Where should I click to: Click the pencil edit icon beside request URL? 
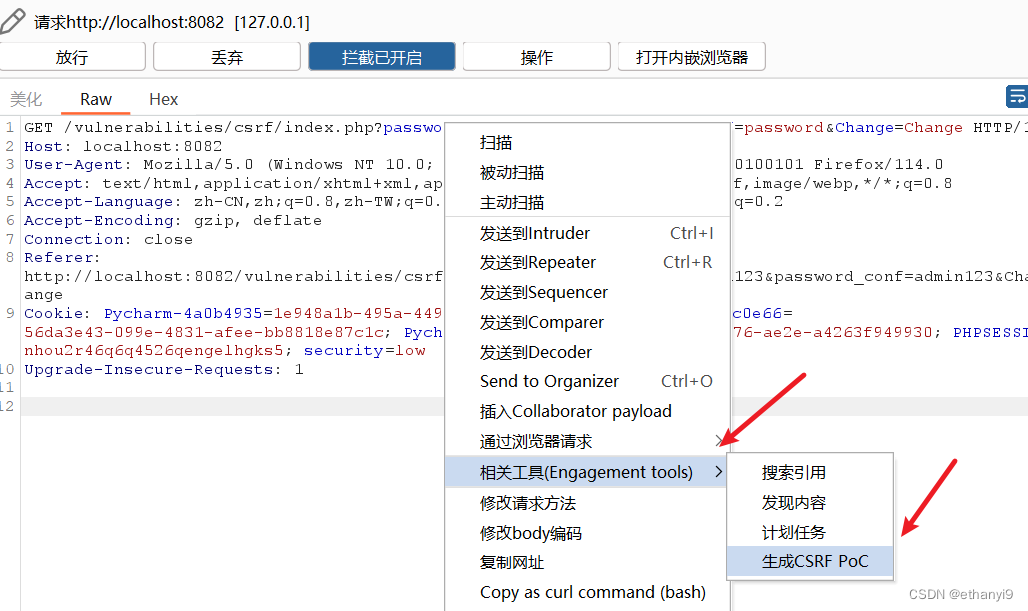tap(12, 21)
